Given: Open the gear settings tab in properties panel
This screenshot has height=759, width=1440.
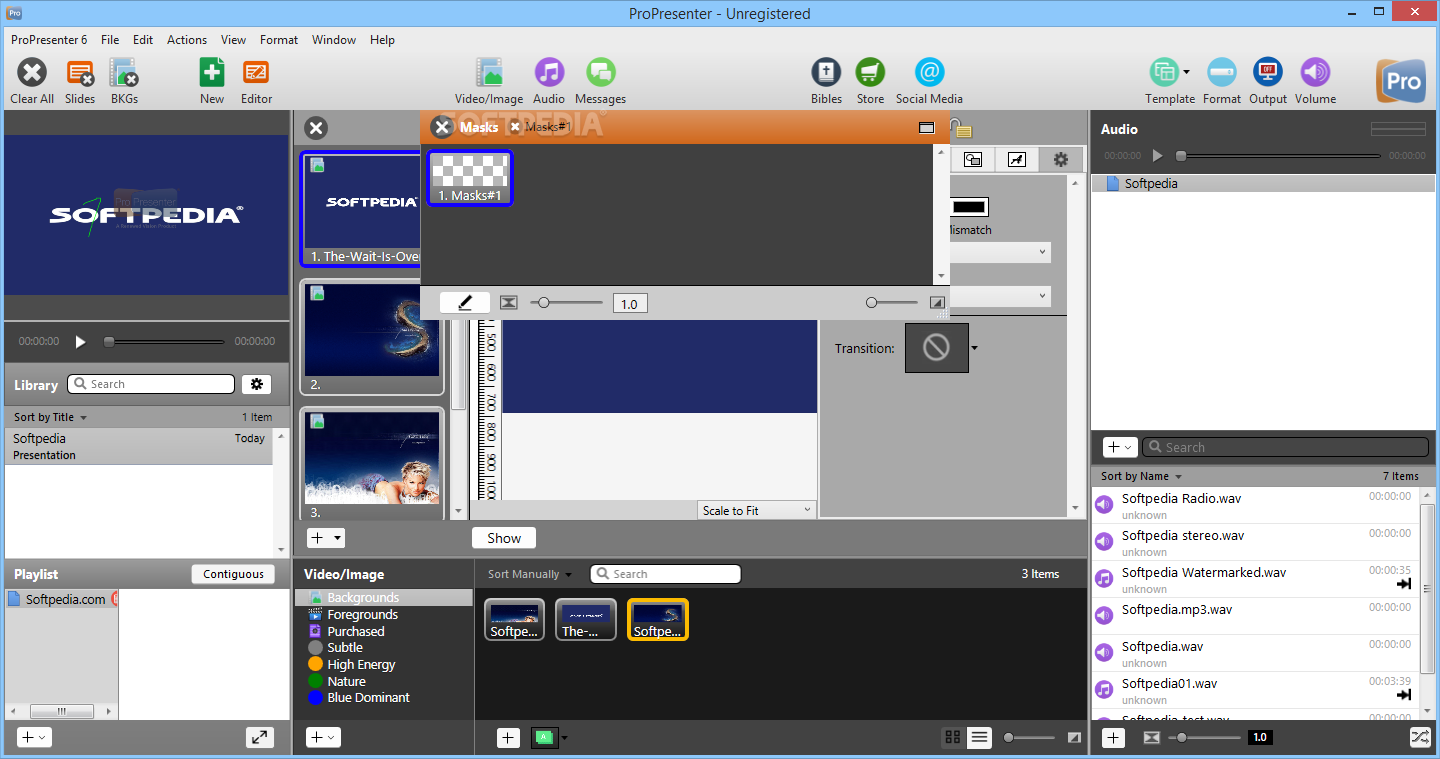Looking at the screenshot, I should (1061, 159).
